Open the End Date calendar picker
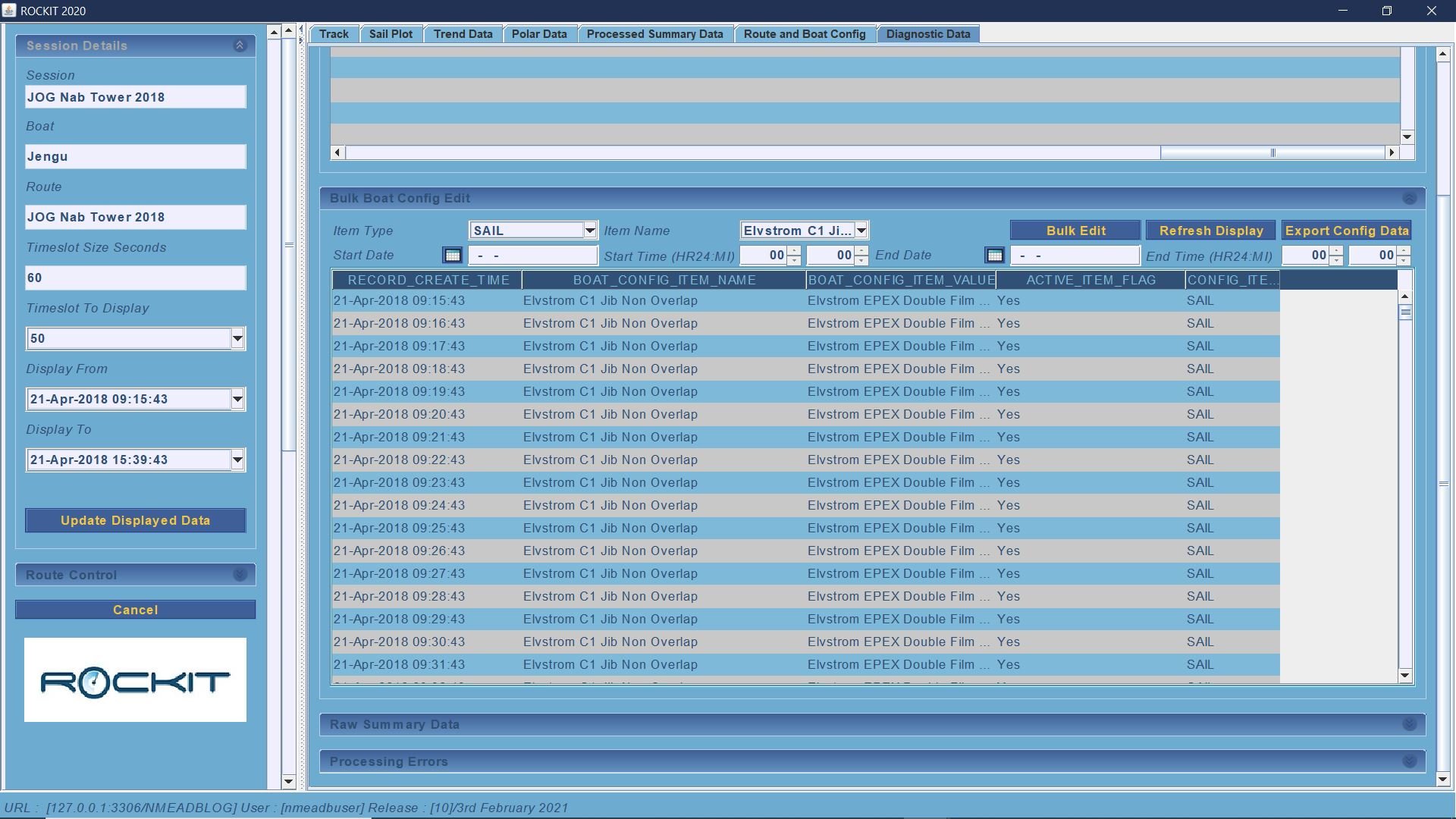Image resolution: width=1456 pixels, height=819 pixels. click(994, 256)
